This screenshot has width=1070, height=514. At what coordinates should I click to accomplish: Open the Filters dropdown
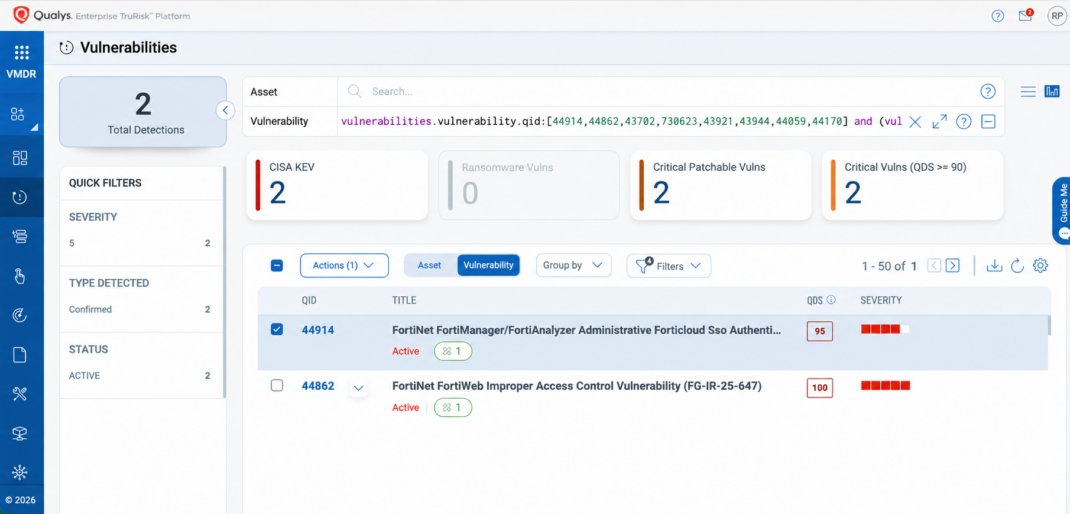(x=669, y=266)
